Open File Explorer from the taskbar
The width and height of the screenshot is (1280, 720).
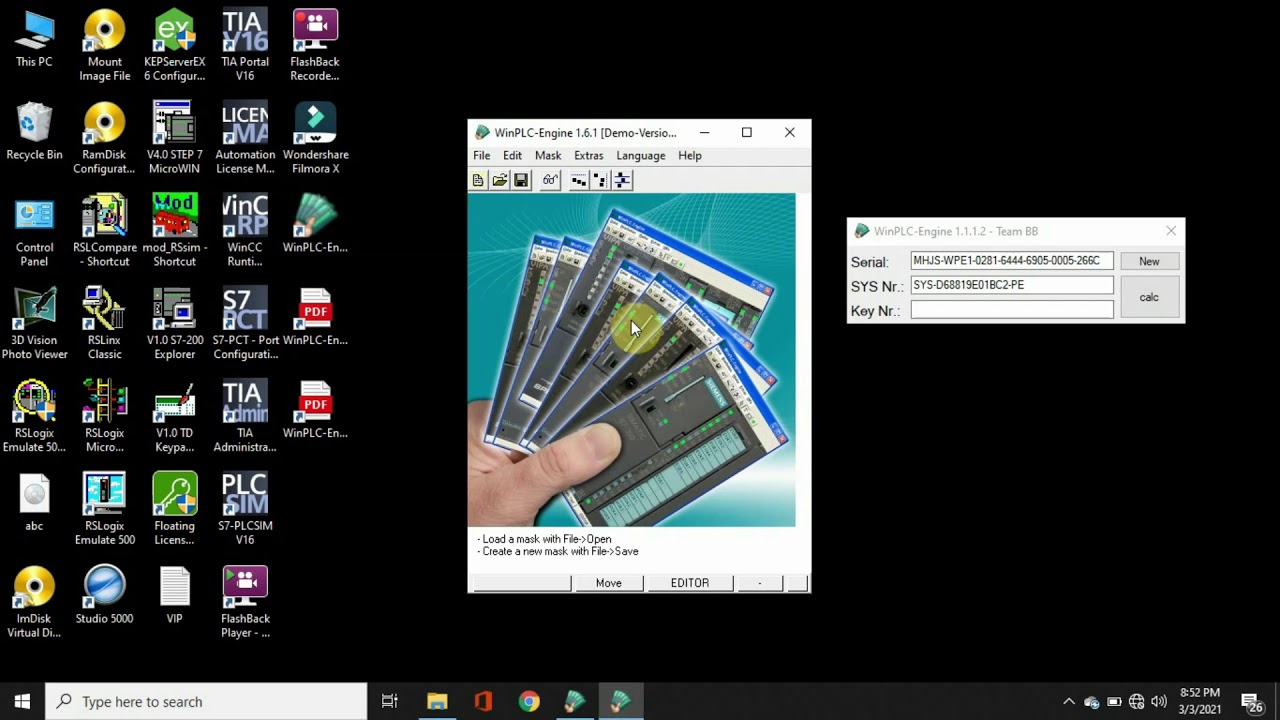point(437,701)
